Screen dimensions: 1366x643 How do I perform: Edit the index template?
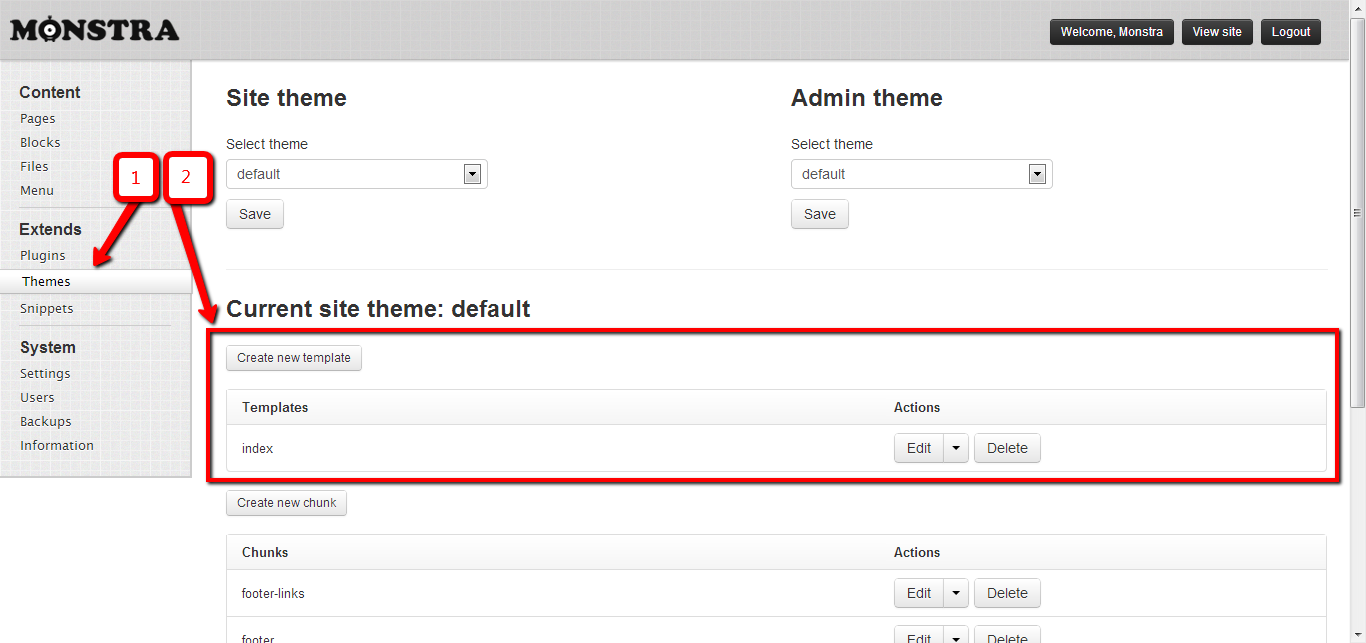918,448
